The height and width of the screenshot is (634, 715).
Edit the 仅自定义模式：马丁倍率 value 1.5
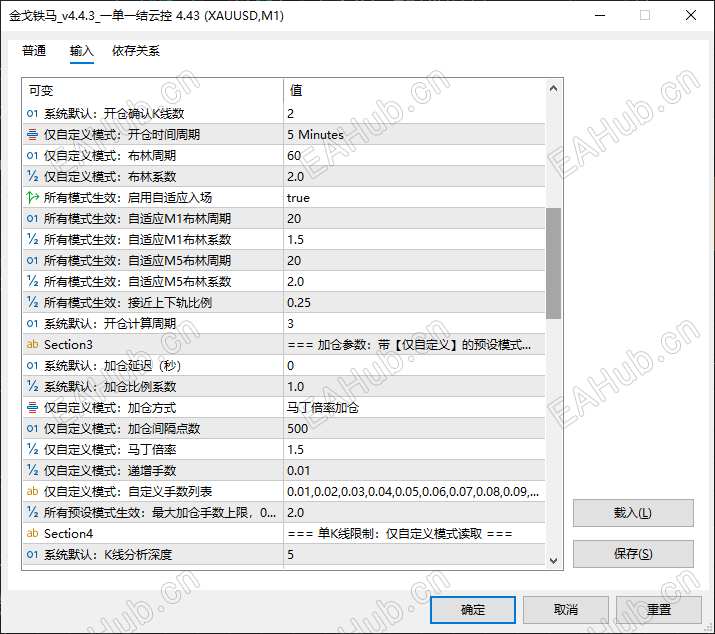(414, 449)
